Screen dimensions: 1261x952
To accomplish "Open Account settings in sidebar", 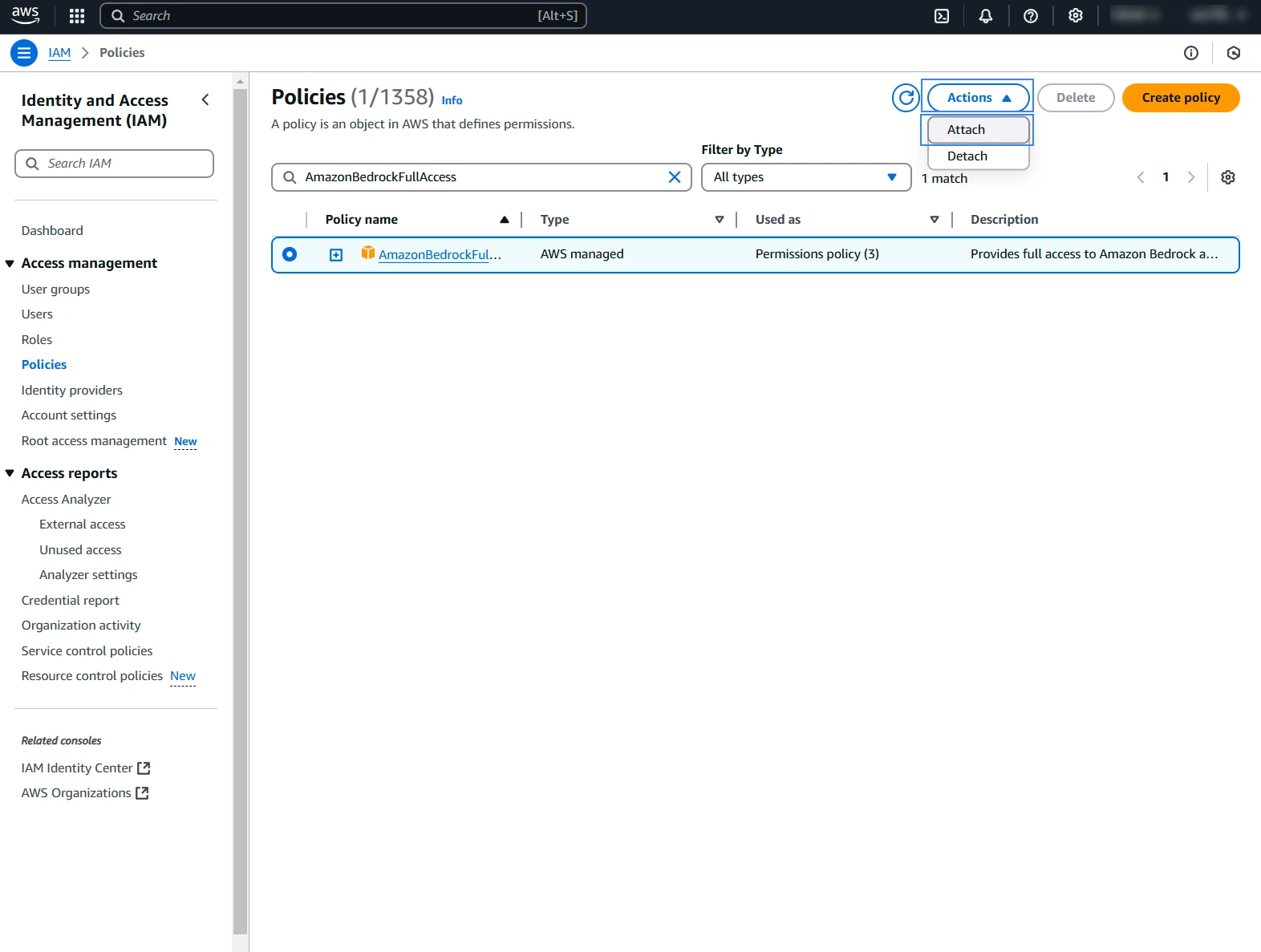I will [x=69, y=415].
